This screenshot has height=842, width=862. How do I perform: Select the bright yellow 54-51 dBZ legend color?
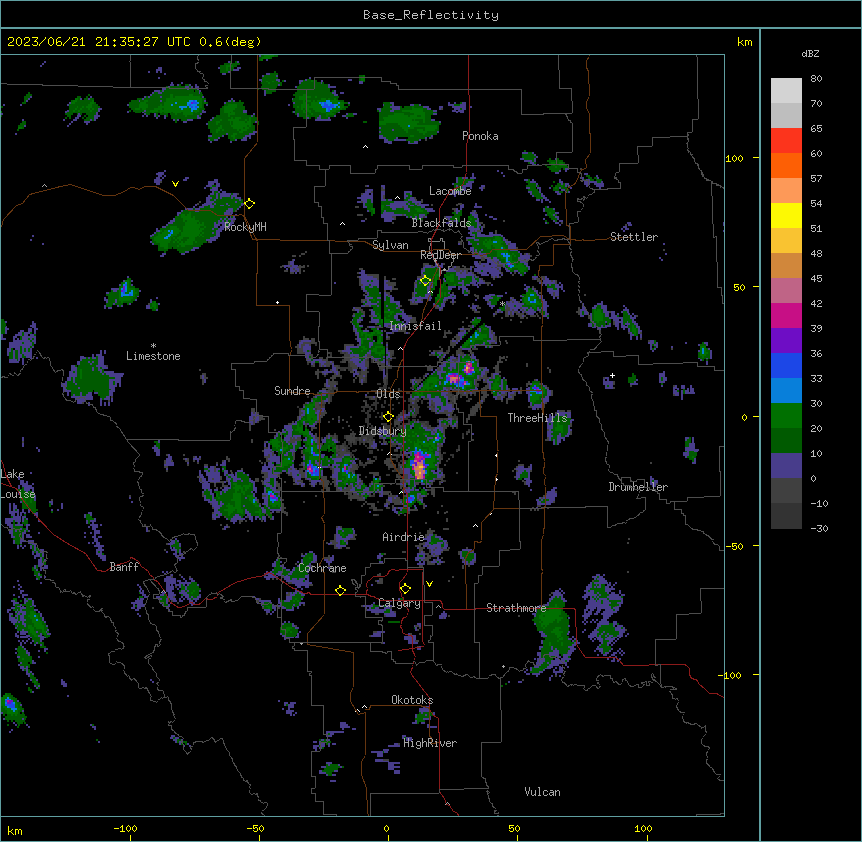[786, 215]
